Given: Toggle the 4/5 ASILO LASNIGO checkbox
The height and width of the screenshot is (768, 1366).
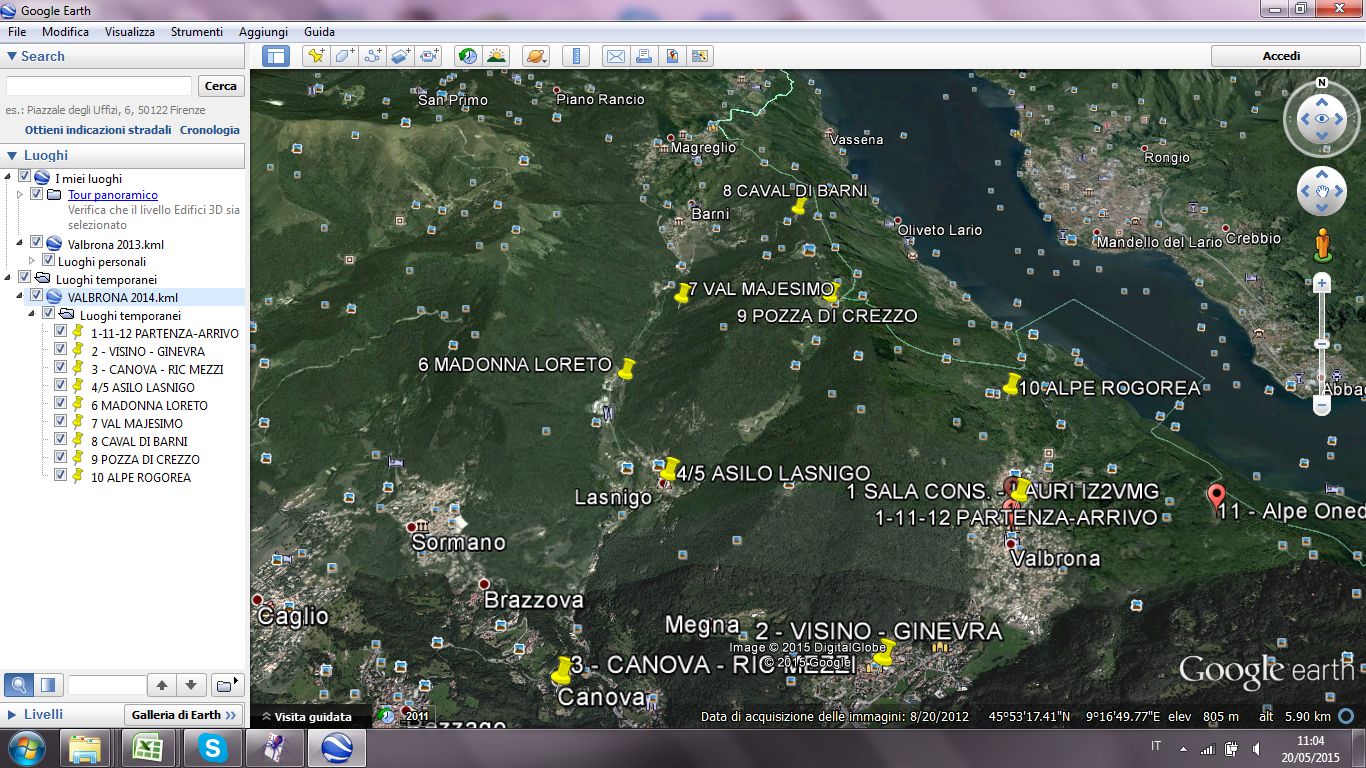Looking at the screenshot, I should point(60,387).
